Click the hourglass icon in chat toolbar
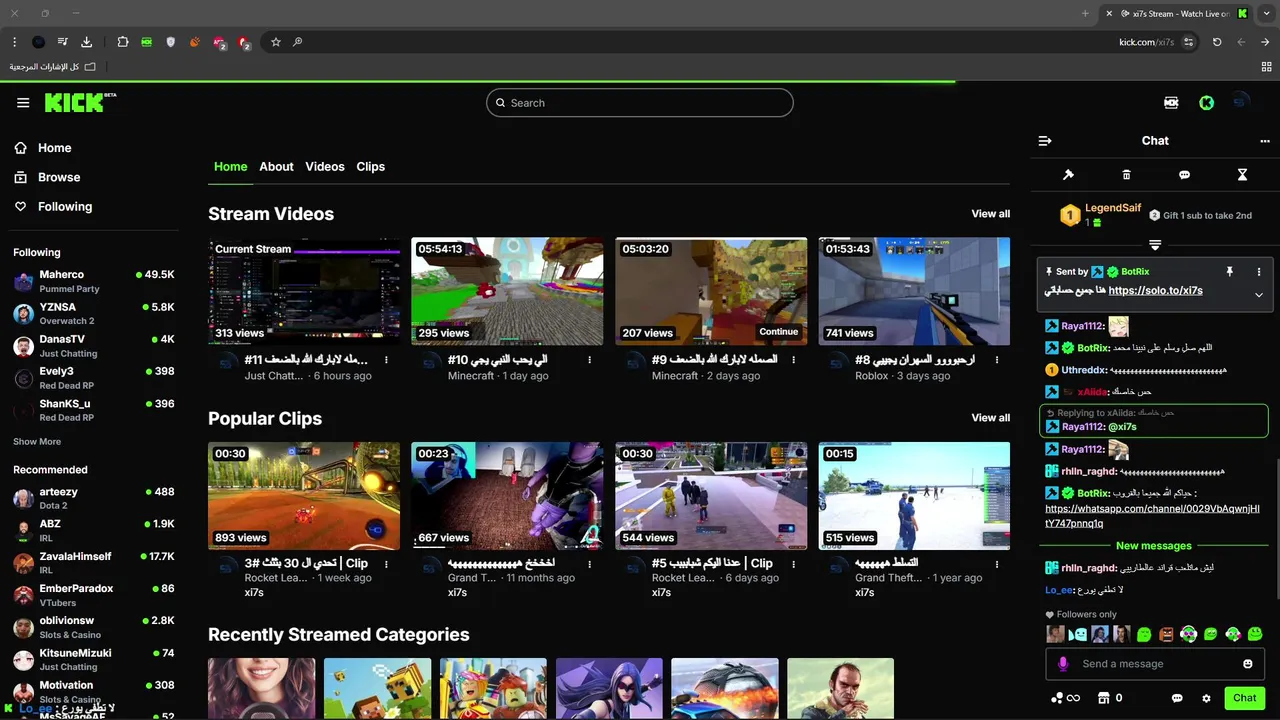 click(x=1242, y=175)
